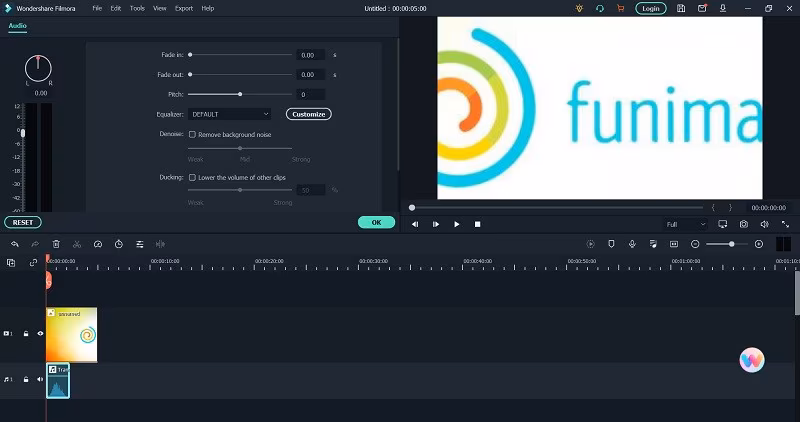Select the Audio tab

tap(17, 26)
